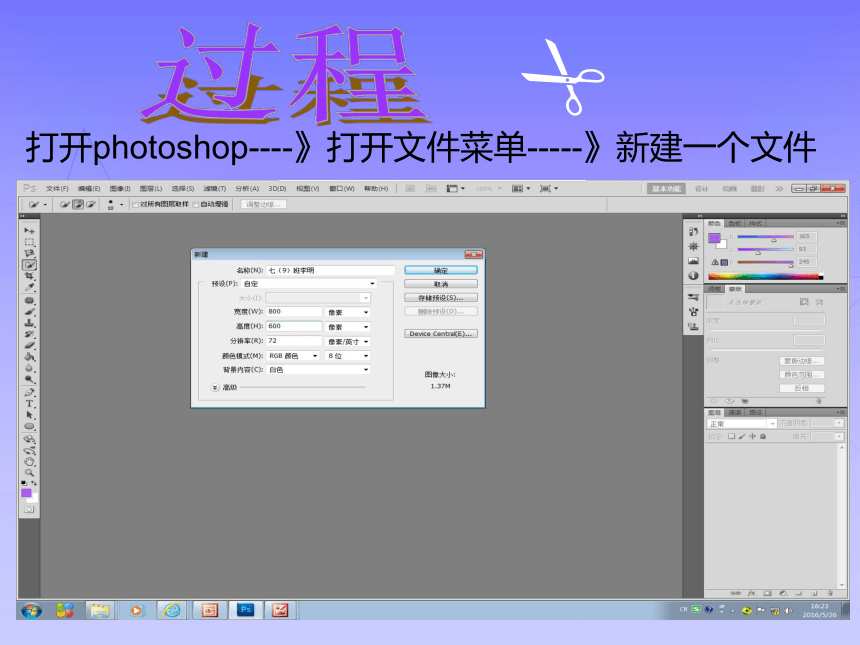Select the 基本功能 workspace
The height and width of the screenshot is (645, 860).
click(x=666, y=189)
